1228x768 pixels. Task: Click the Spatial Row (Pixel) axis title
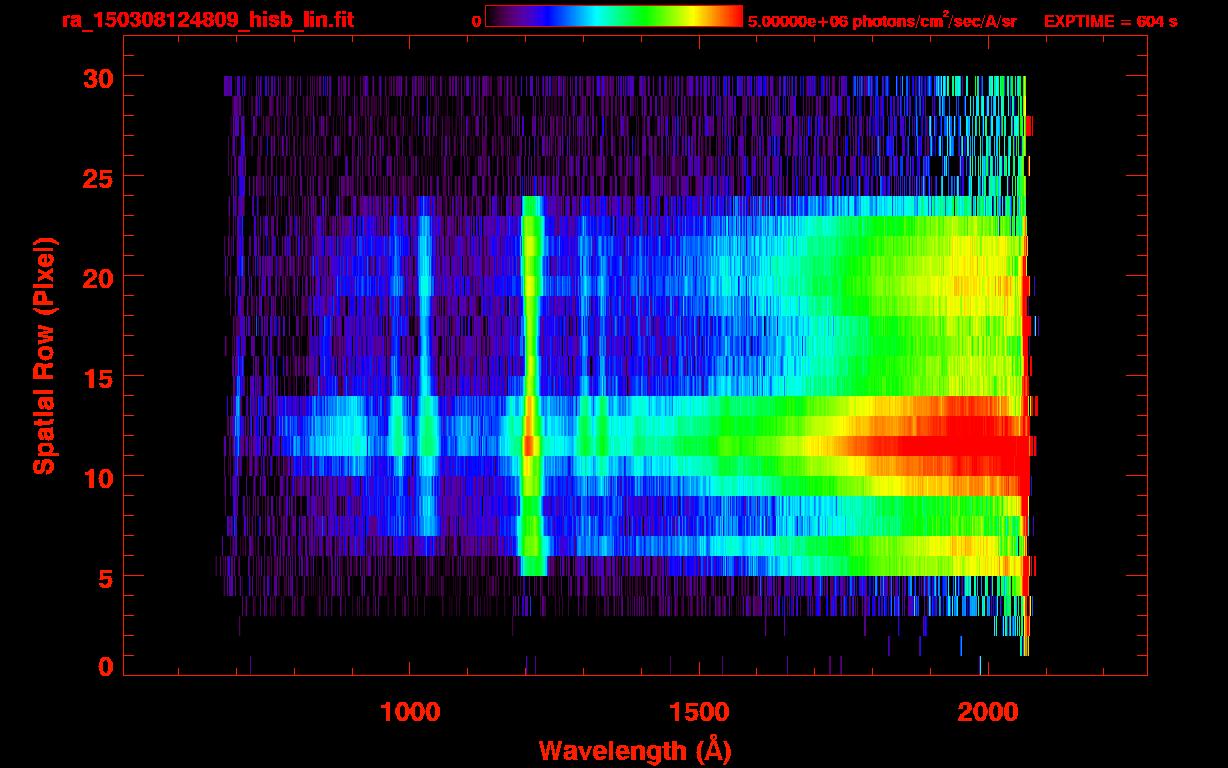[x=45, y=355]
